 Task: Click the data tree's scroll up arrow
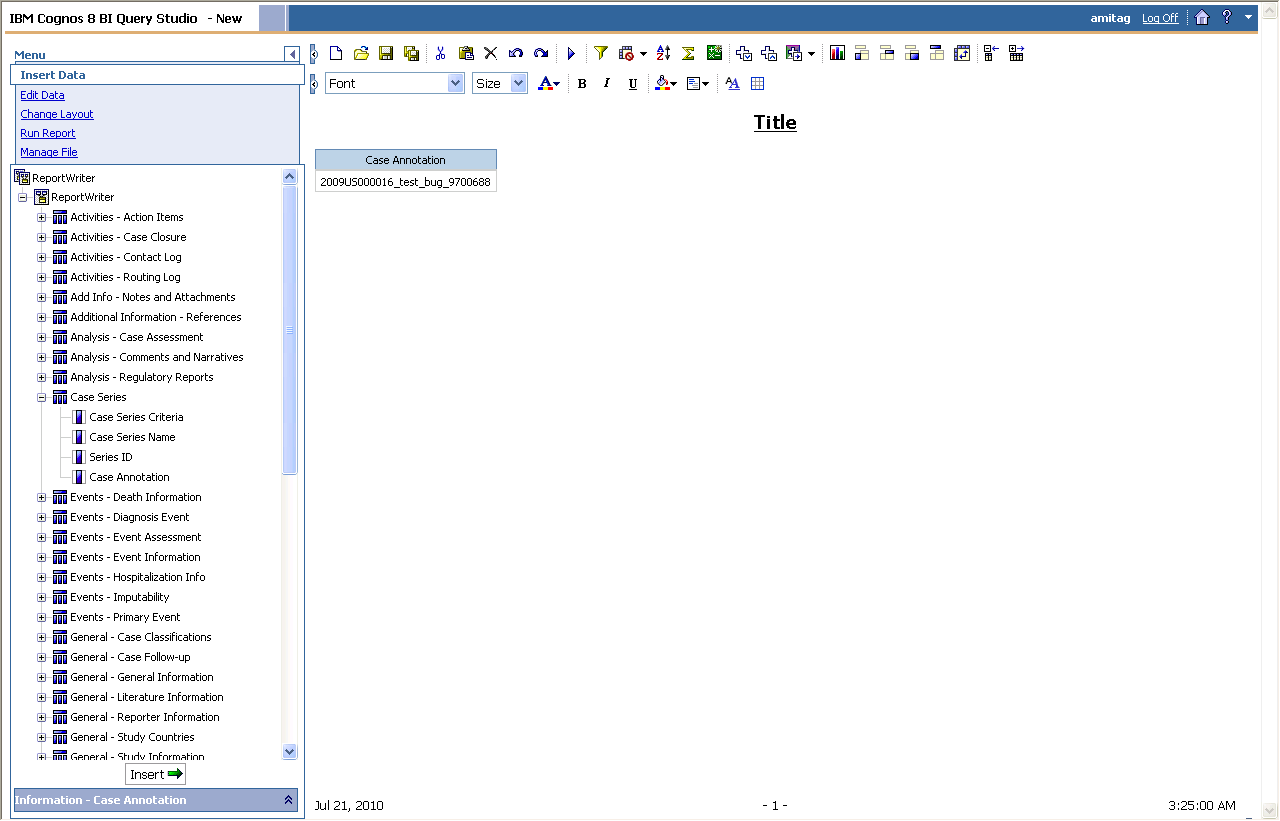point(290,177)
